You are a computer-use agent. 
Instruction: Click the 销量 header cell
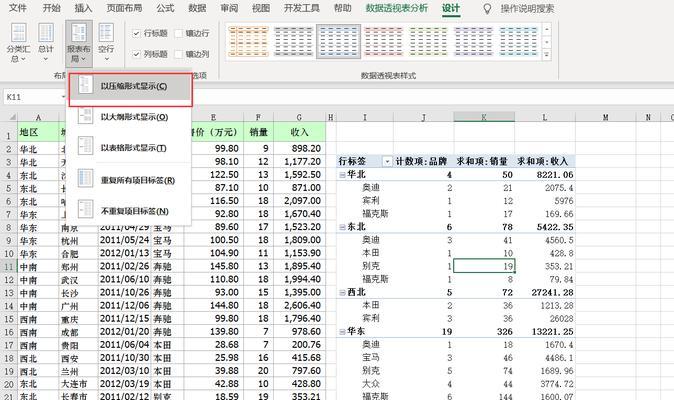point(258,132)
